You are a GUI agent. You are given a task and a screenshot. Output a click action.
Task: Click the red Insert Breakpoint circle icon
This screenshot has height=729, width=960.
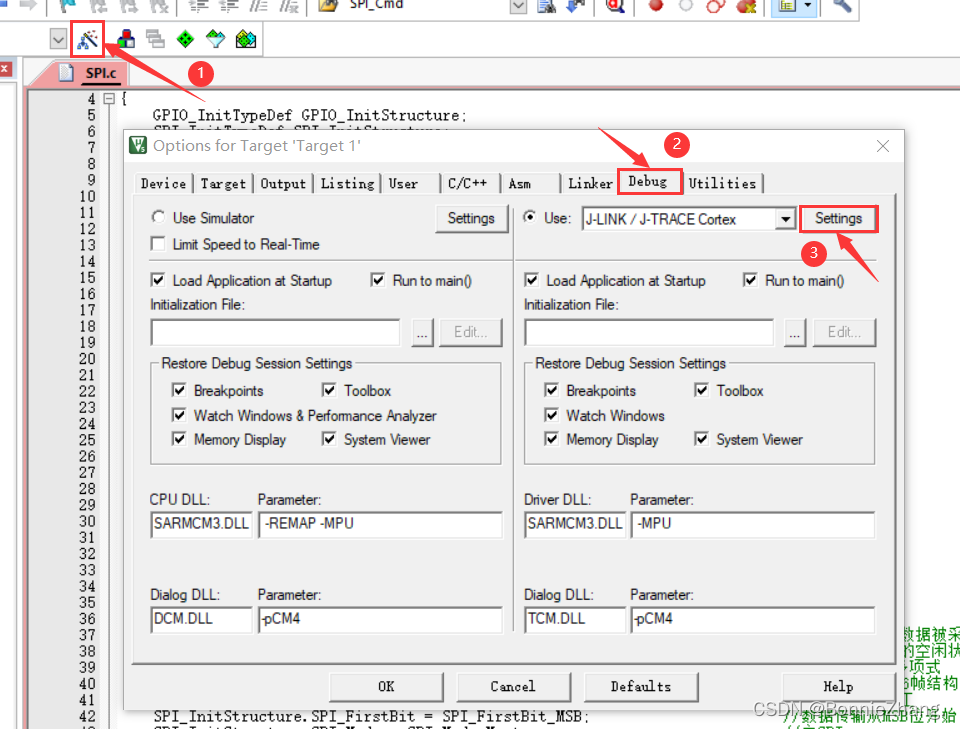click(656, 6)
